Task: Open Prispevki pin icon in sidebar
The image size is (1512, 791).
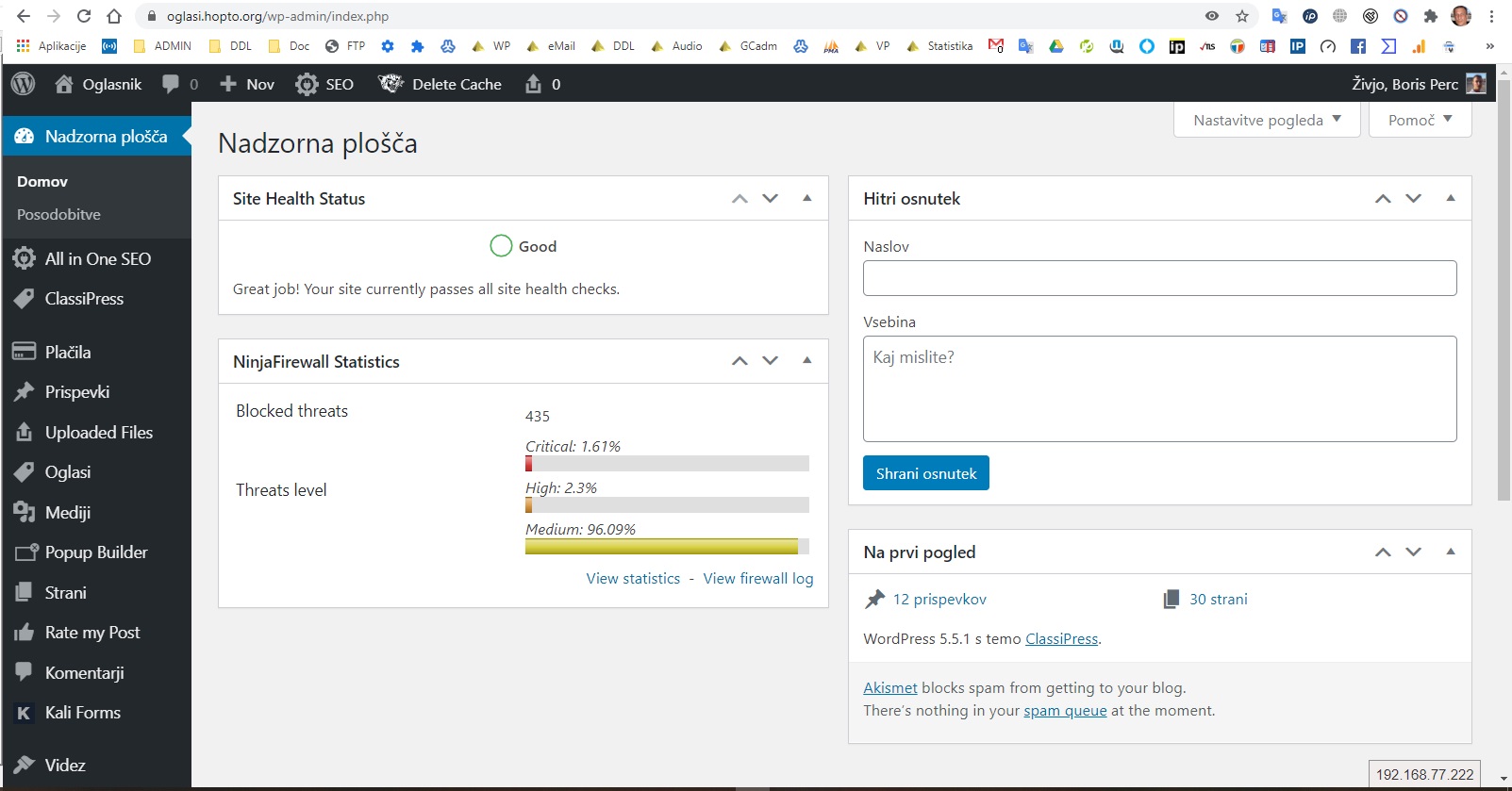Action: click(x=24, y=392)
